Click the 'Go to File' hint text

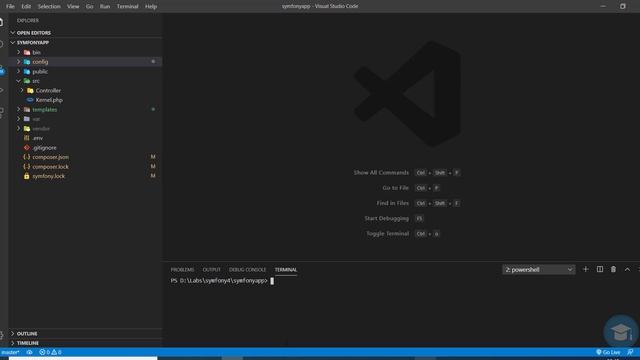396,188
